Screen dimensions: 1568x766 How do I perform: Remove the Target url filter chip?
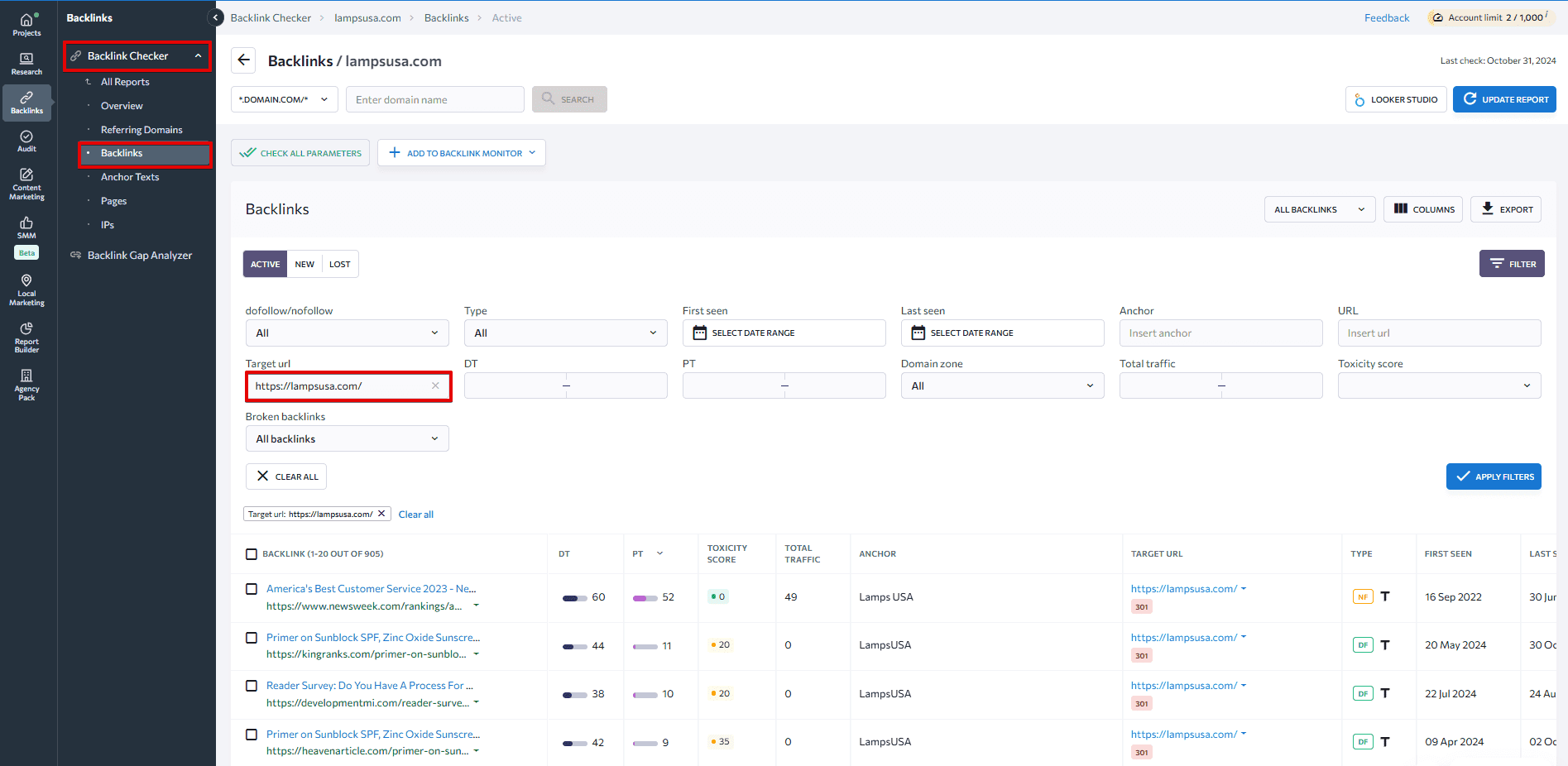click(381, 514)
